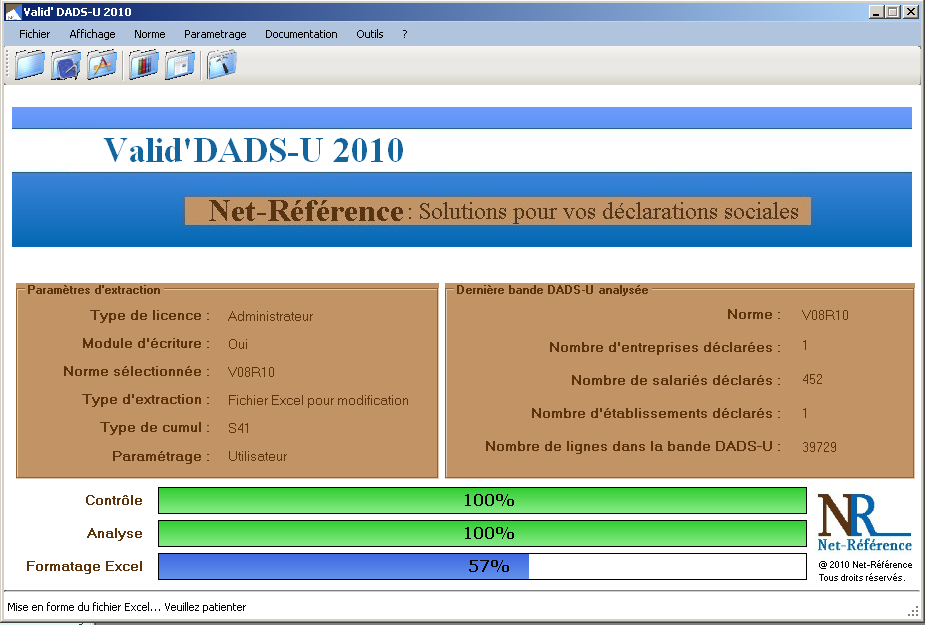This screenshot has width=925, height=625.
Task: Click the plain blue folder toolbar icon
Action: (x=29, y=65)
